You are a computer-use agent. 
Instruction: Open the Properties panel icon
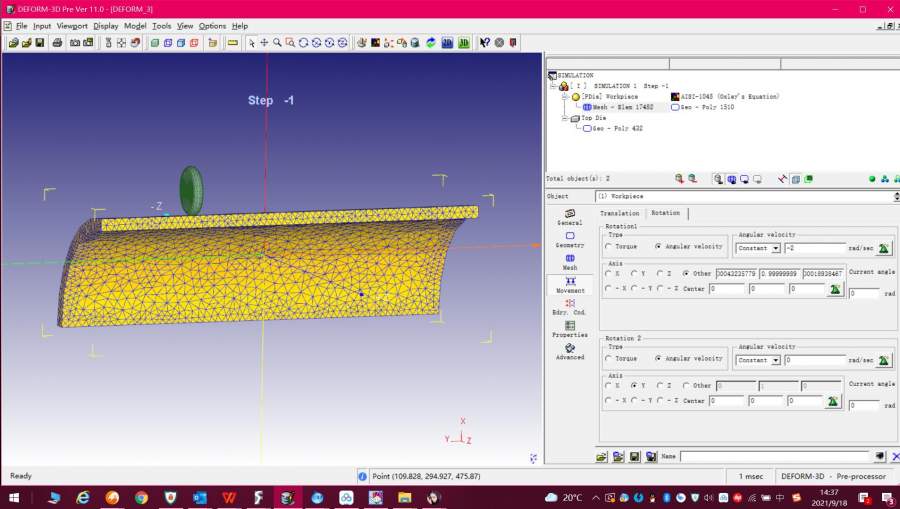[570, 327]
